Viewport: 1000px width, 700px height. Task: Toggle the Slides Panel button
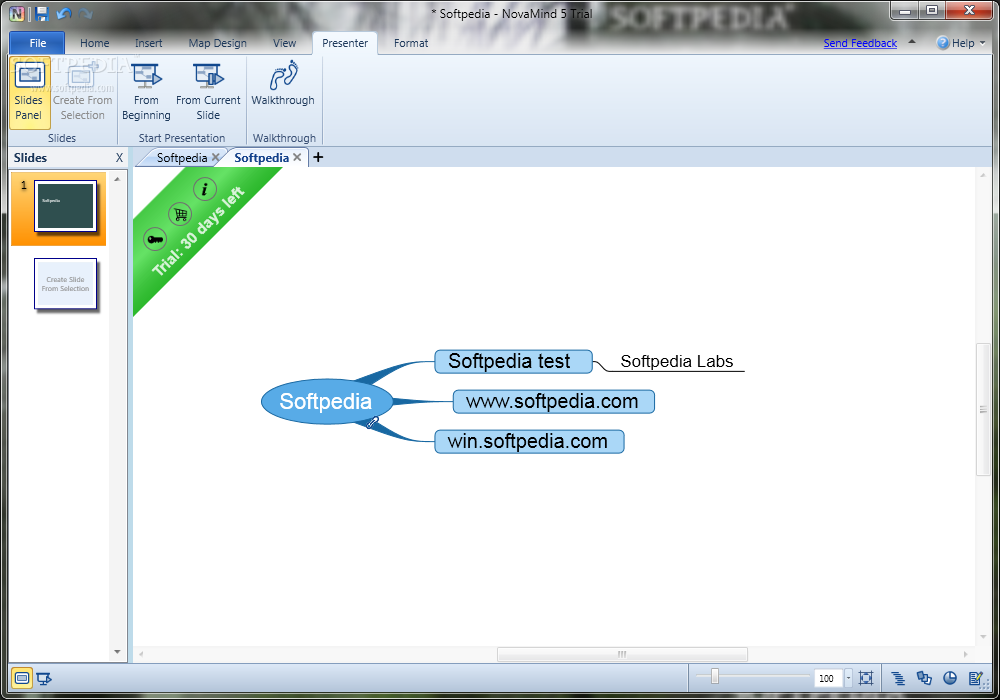pyautogui.click(x=29, y=92)
